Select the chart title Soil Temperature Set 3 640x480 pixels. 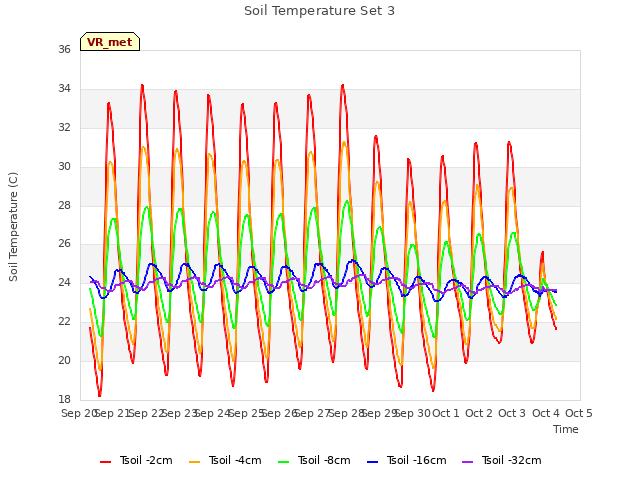[x=320, y=11]
